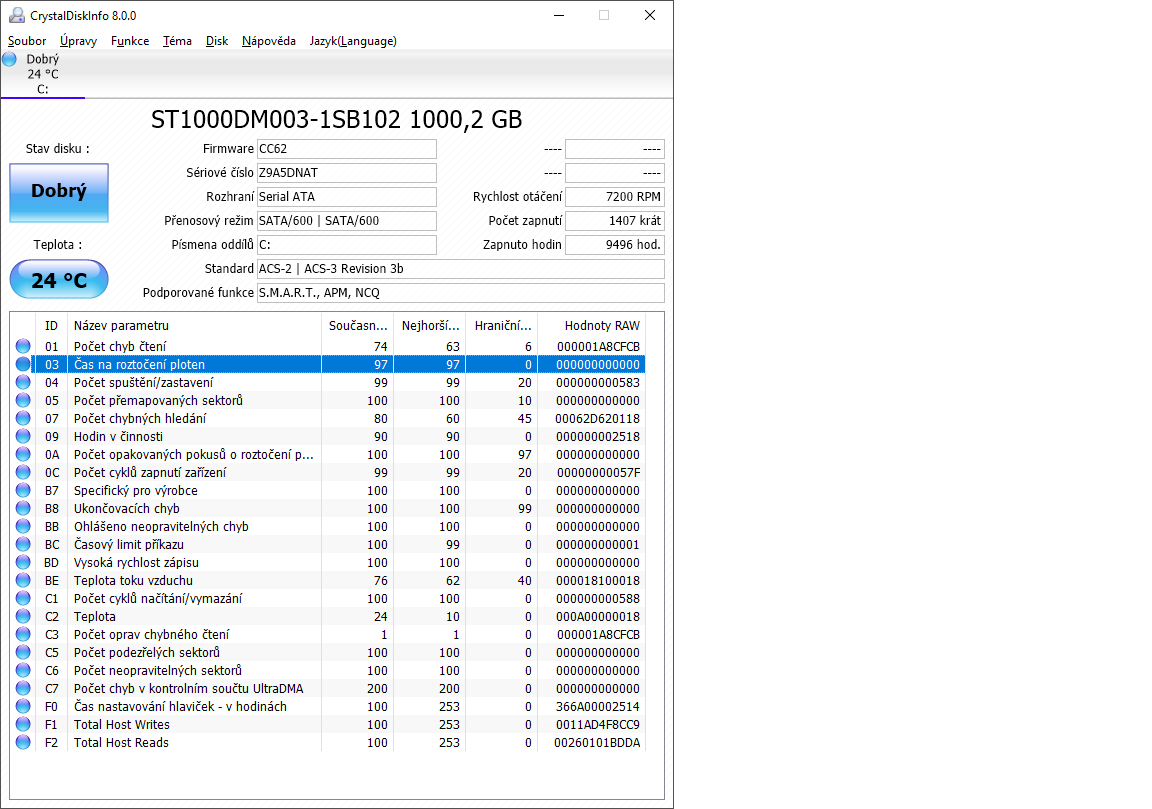
Task: Click status orb beside Počet přemapovaných sektorů
Action: 23,400
